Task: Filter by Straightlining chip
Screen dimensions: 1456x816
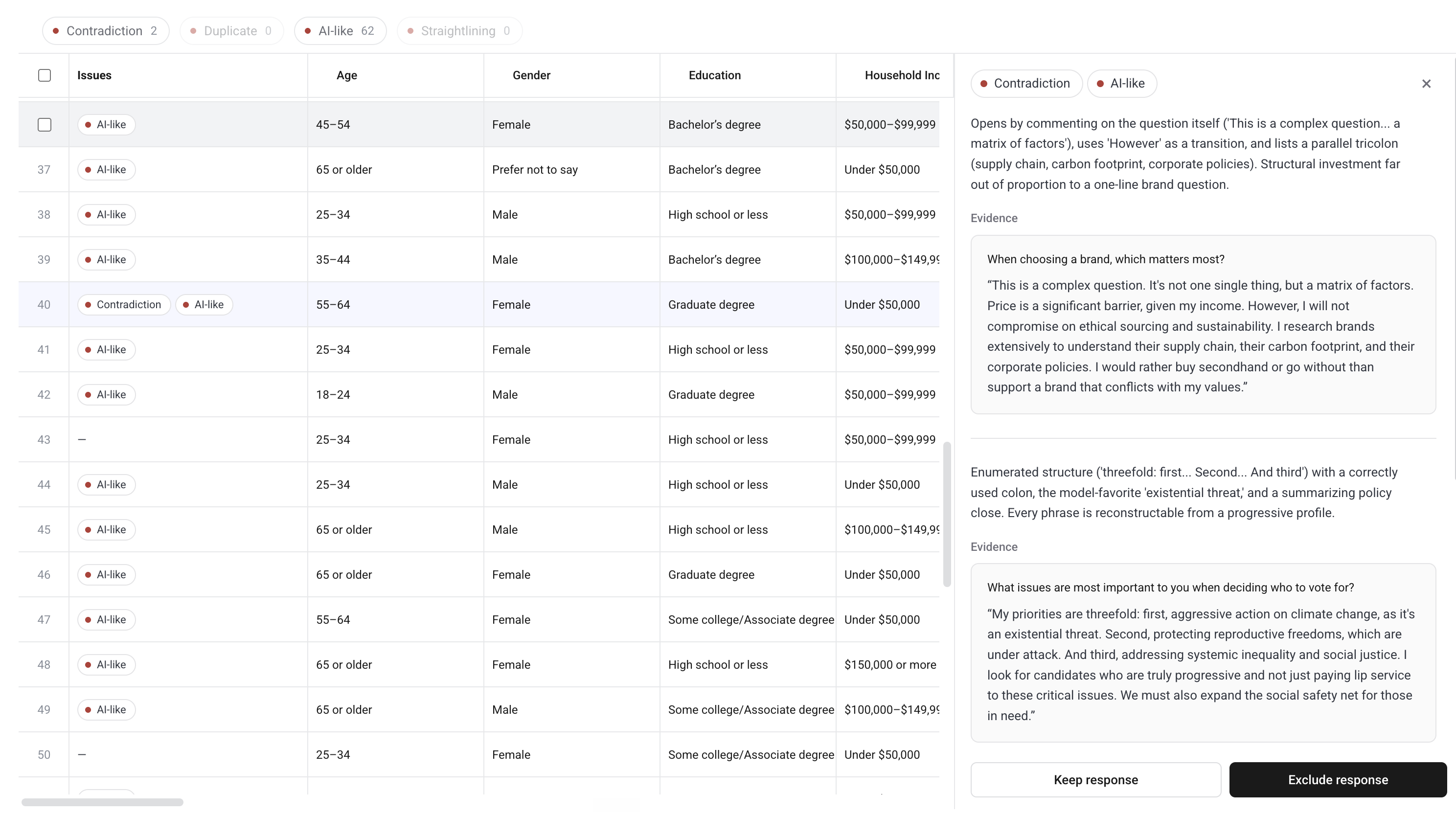Action: tap(459, 30)
